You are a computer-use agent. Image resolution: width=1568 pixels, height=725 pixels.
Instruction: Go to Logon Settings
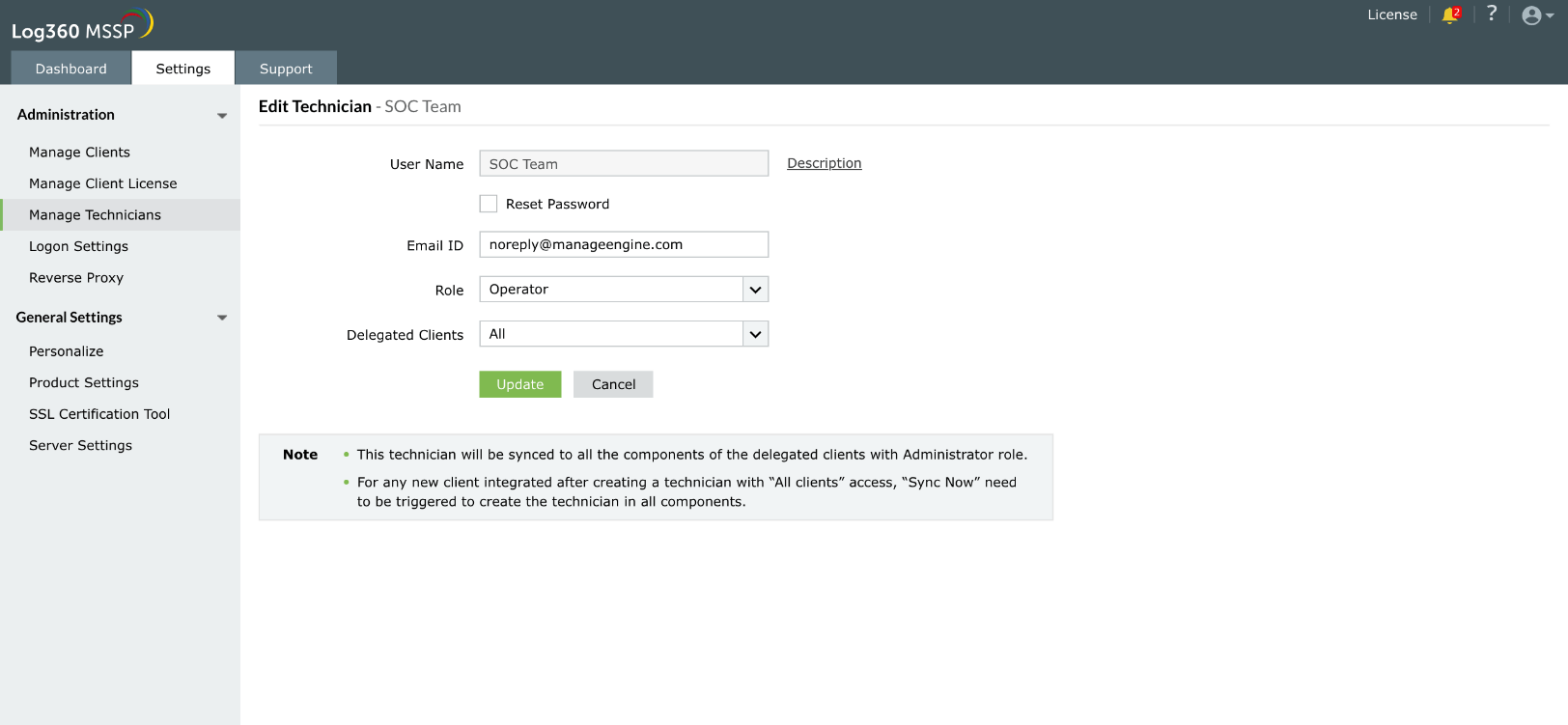[78, 246]
